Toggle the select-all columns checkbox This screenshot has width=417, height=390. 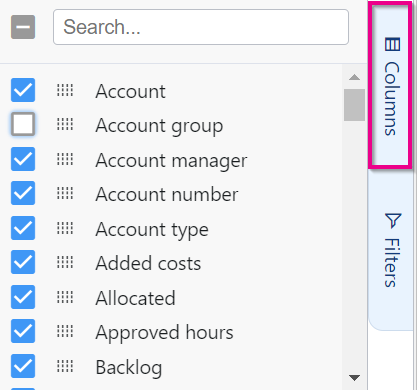23,27
